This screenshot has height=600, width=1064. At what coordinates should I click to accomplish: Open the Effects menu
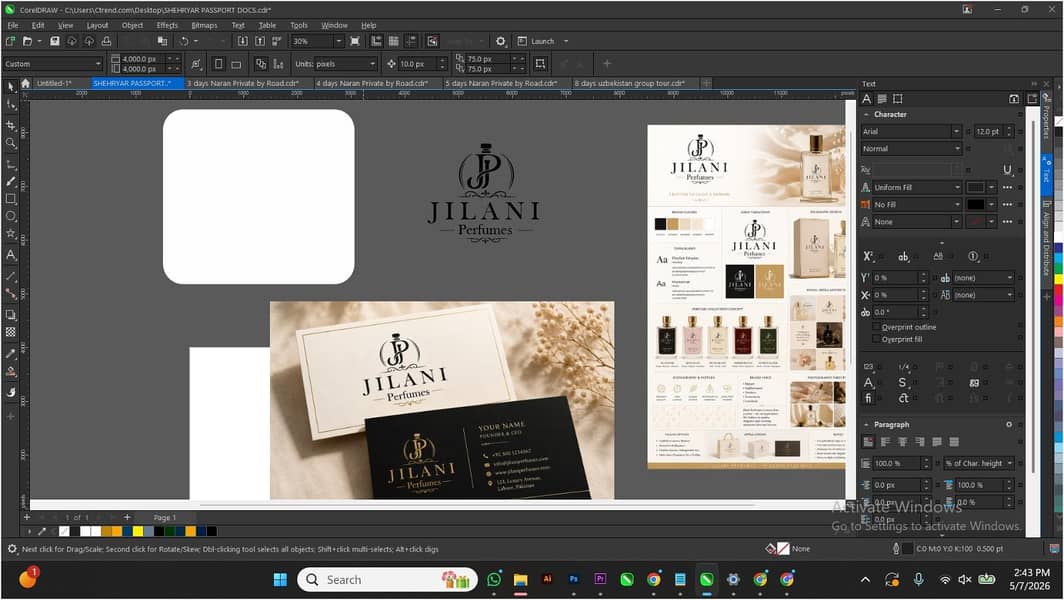(167, 25)
